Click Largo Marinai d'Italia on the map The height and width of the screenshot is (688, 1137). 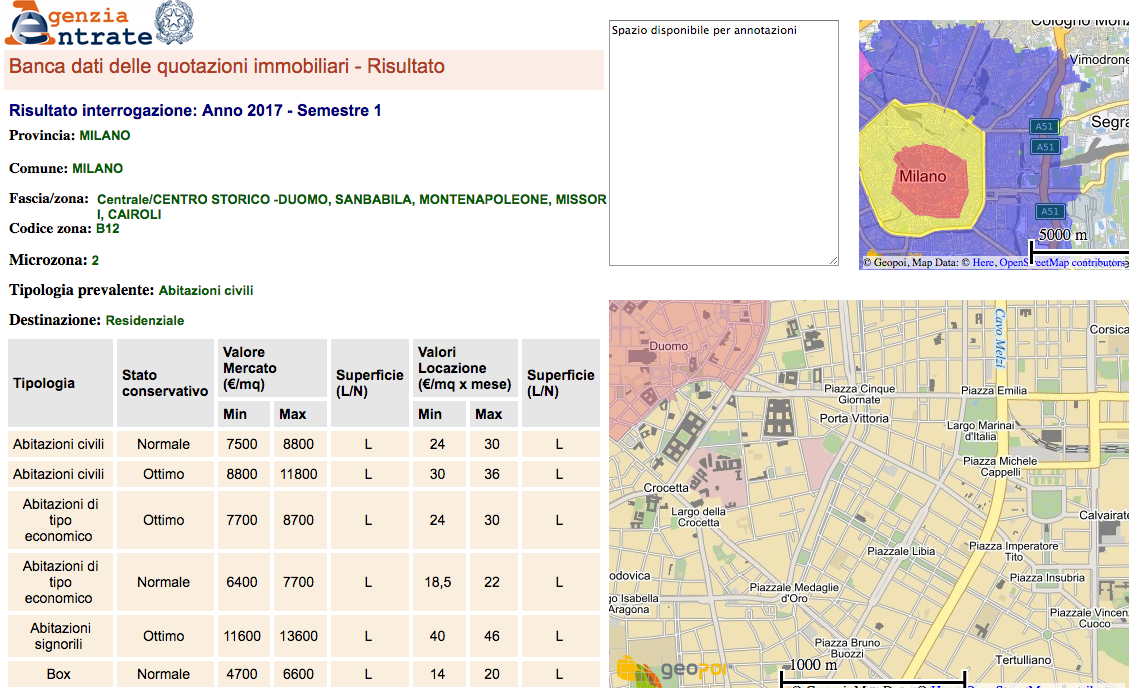tap(980, 431)
